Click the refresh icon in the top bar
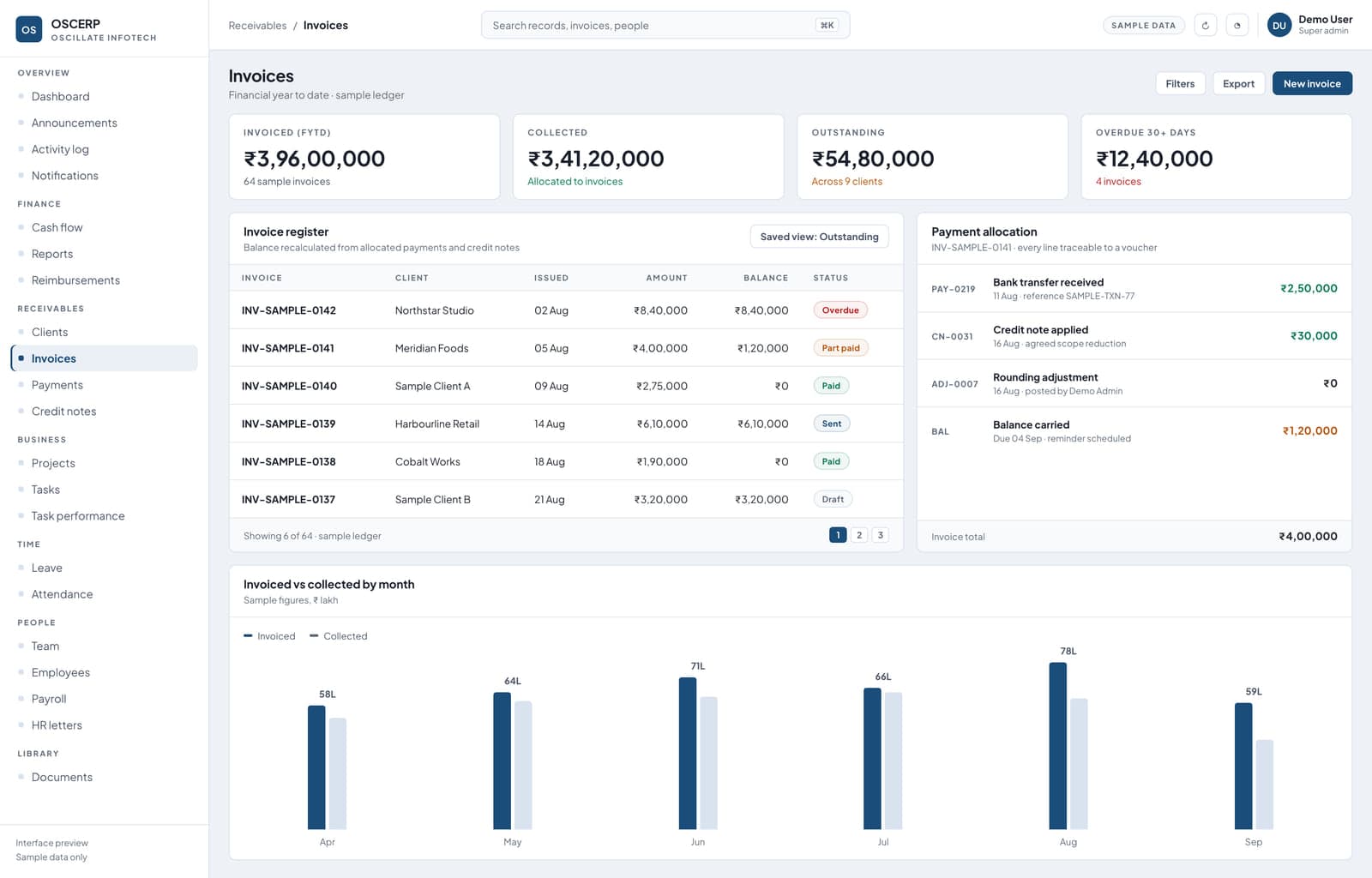Screen dimensions: 1372x878 (1205, 26)
